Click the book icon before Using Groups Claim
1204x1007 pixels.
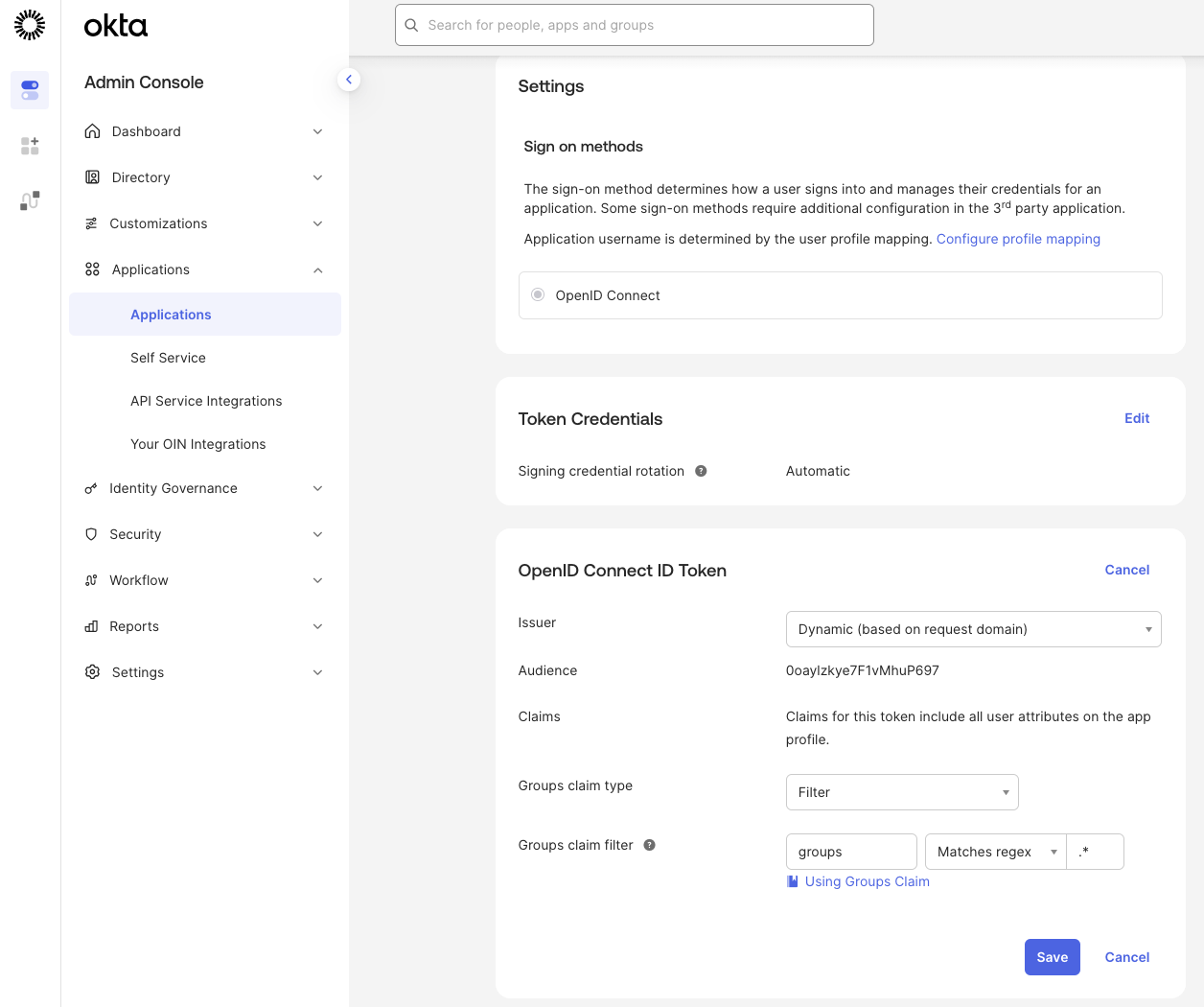[792, 881]
